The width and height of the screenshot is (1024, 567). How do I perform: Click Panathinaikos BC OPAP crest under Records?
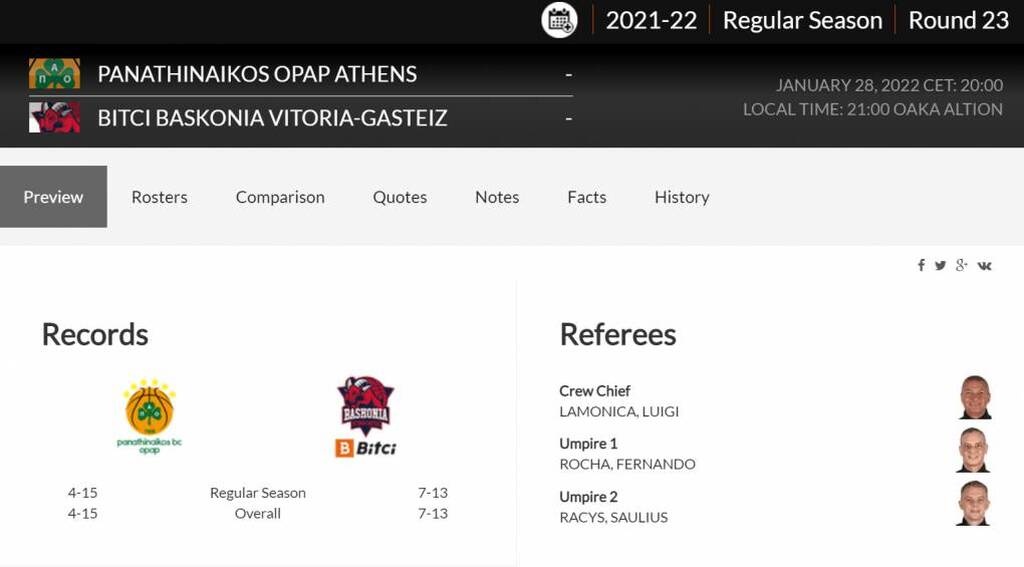(150, 417)
